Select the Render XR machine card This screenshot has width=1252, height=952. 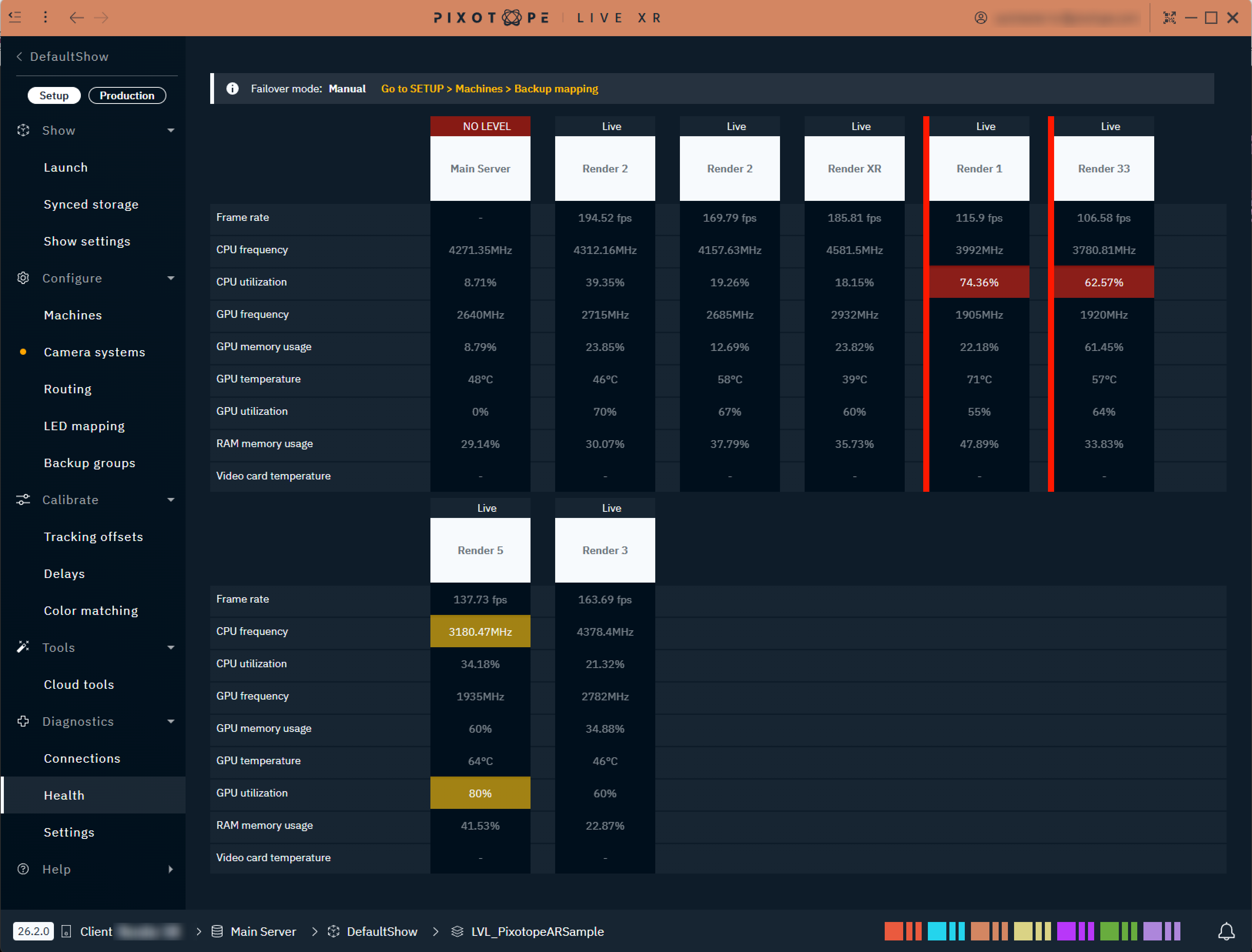pyautogui.click(x=855, y=168)
